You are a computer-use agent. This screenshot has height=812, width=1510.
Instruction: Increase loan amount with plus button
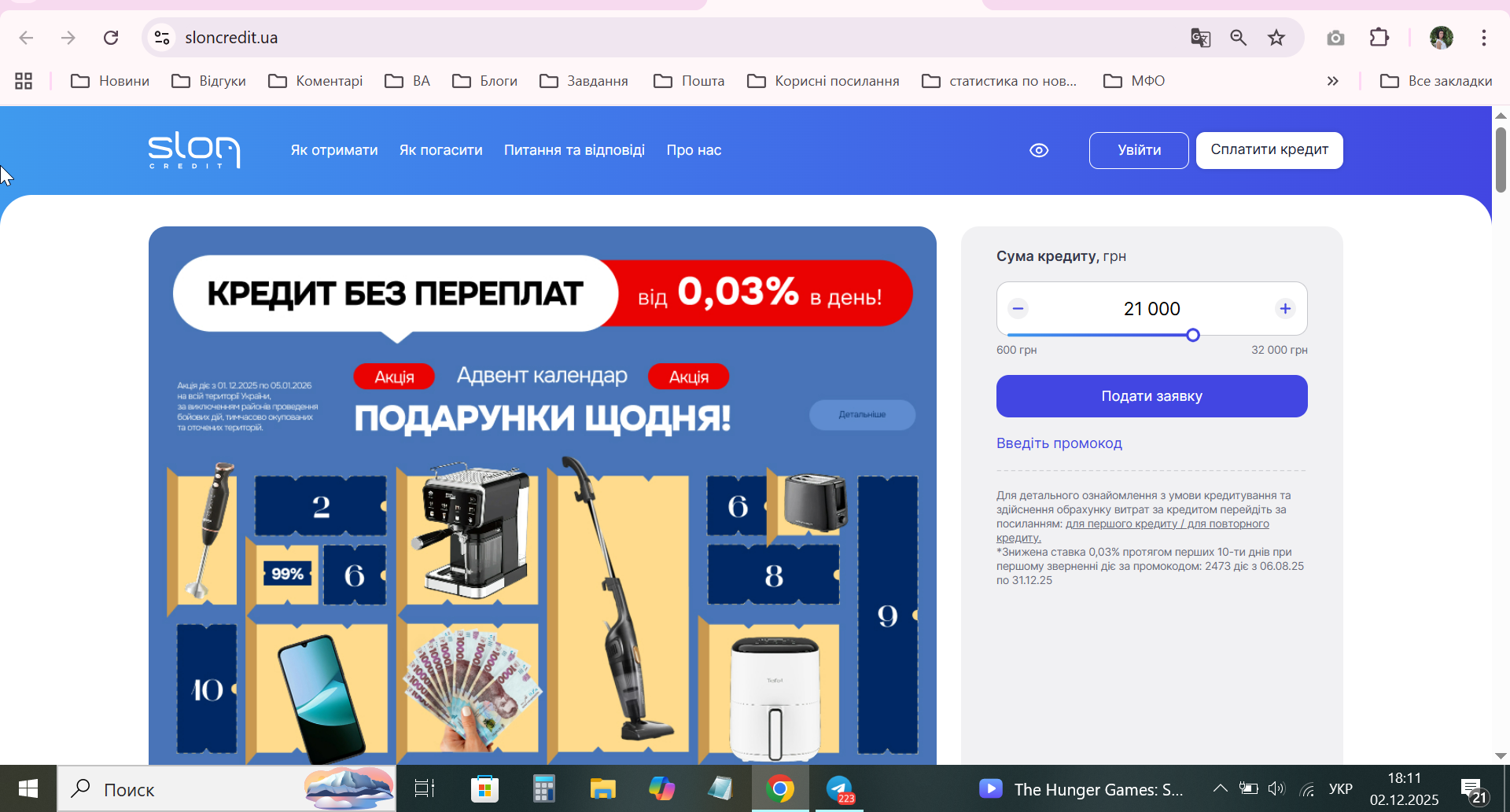[x=1285, y=308]
